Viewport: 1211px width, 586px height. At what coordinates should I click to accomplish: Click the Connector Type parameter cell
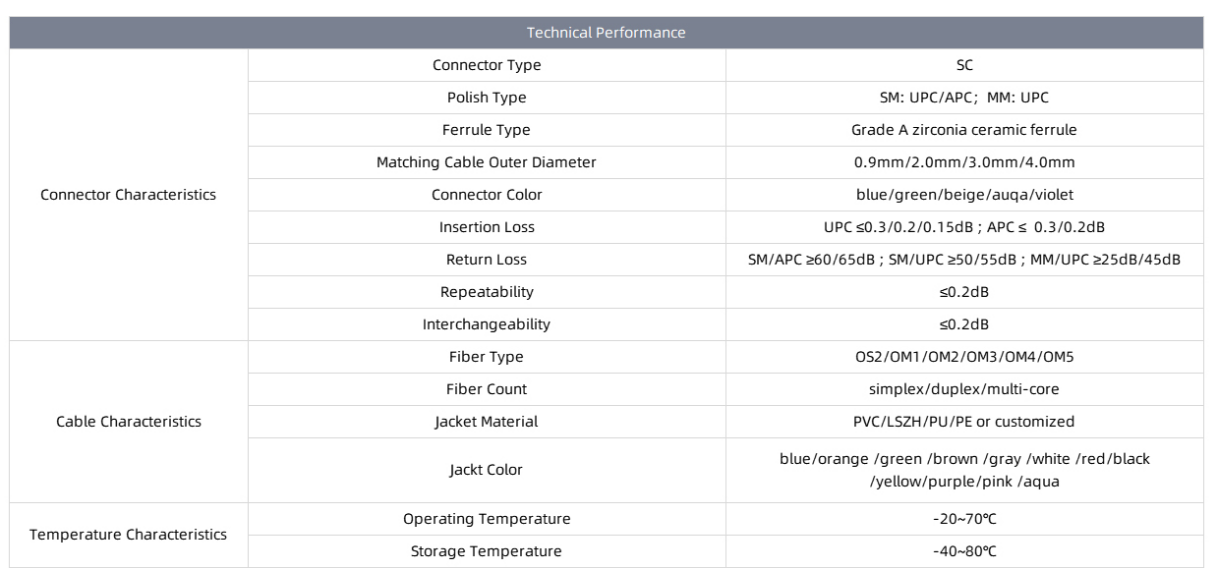click(x=487, y=65)
